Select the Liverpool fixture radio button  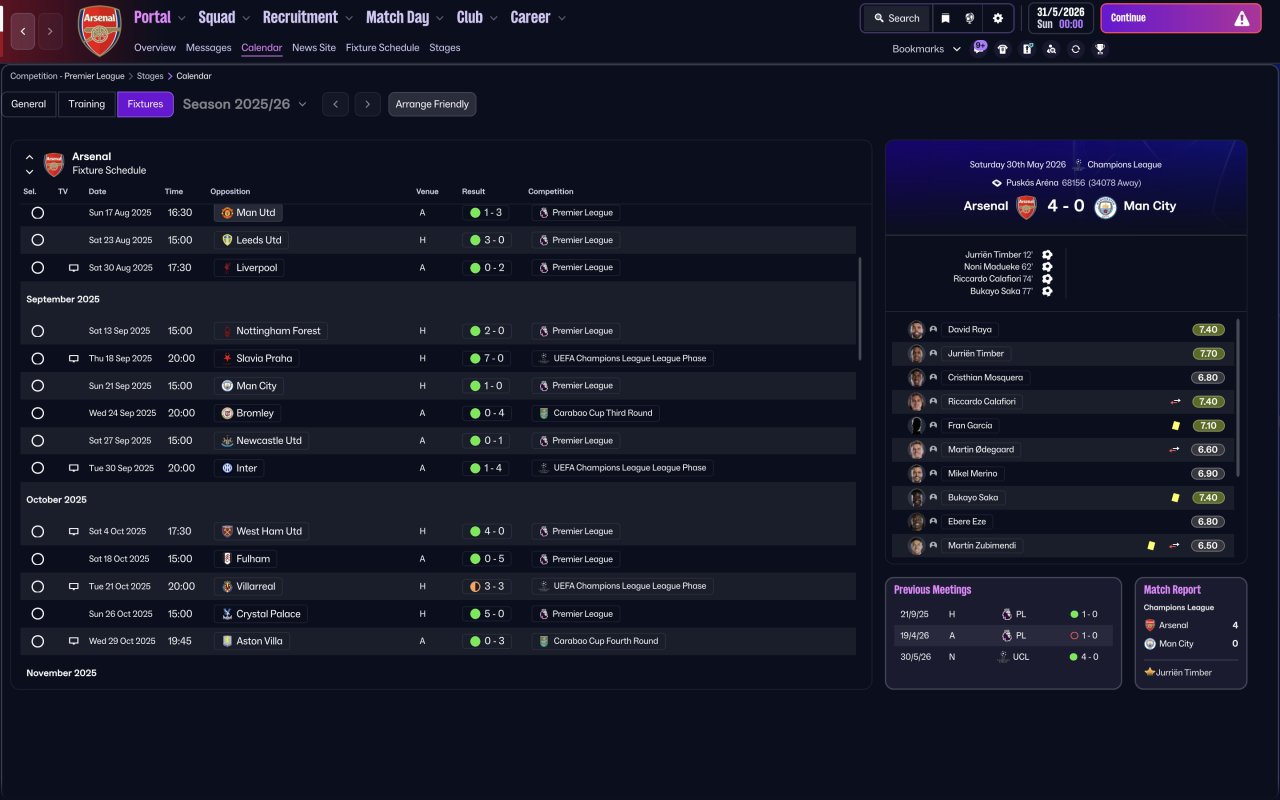(x=37, y=268)
